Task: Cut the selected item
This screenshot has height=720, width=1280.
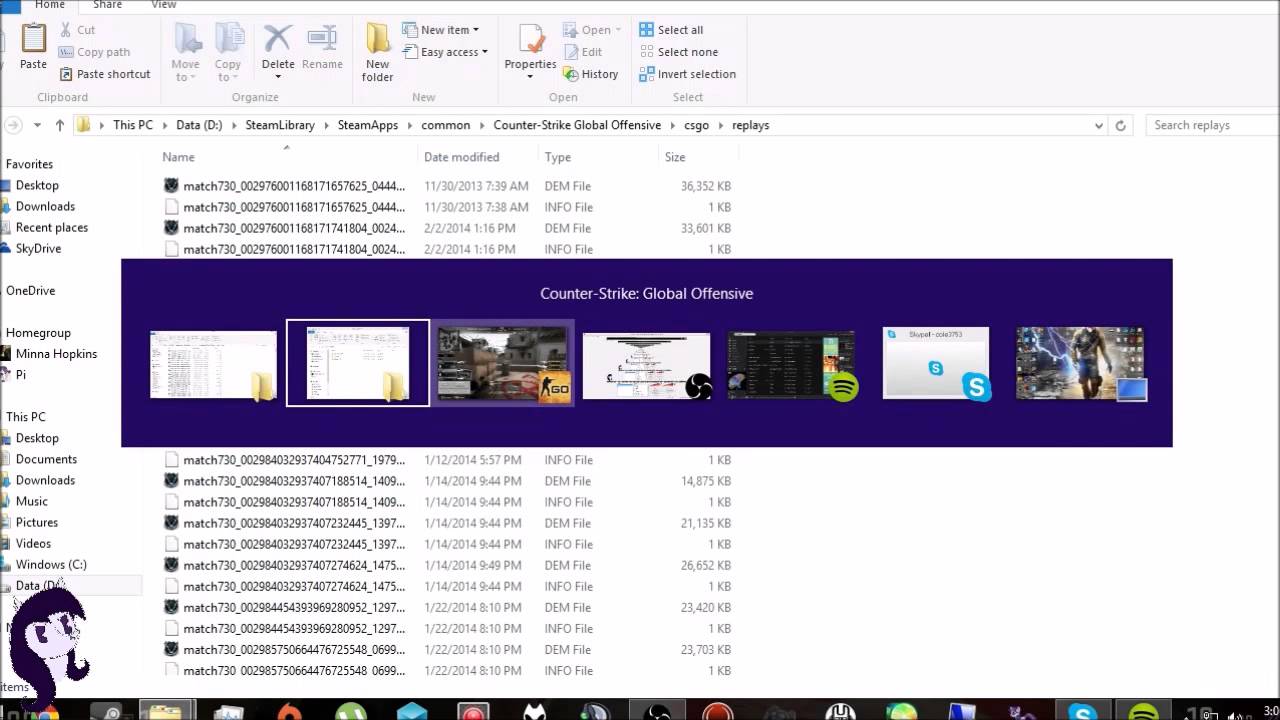Action: pos(77,30)
